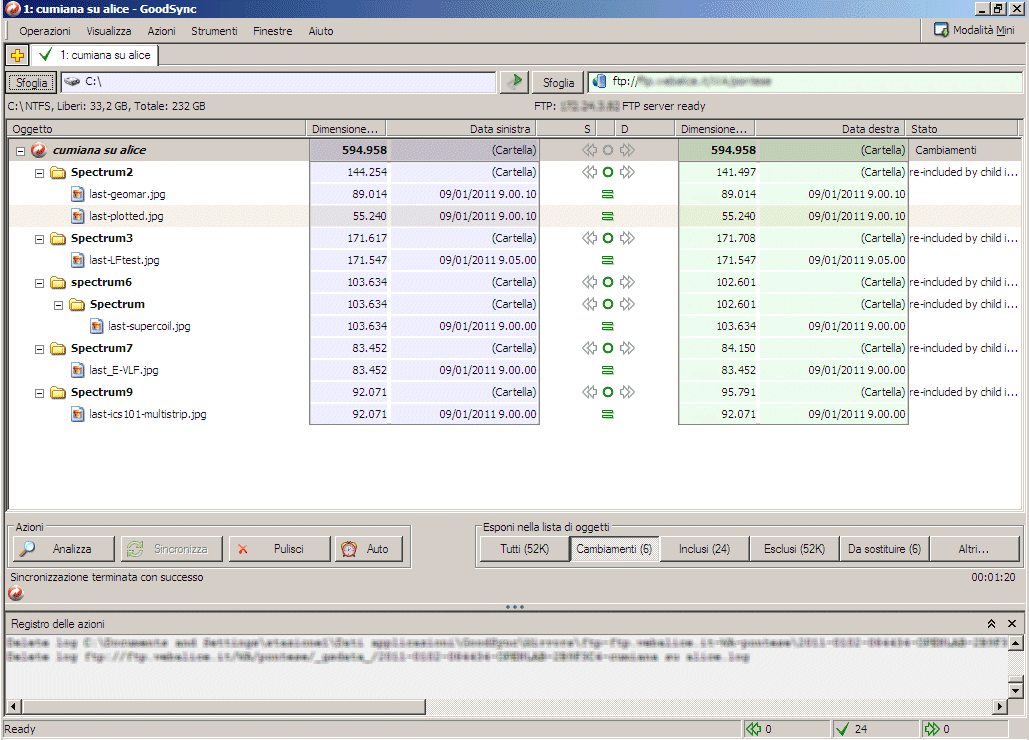Click the equal sign icon for last-geomar.jpg
The height and width of the screenshot is (740, 1029).
pyautogui.click(x=608, y=194)
